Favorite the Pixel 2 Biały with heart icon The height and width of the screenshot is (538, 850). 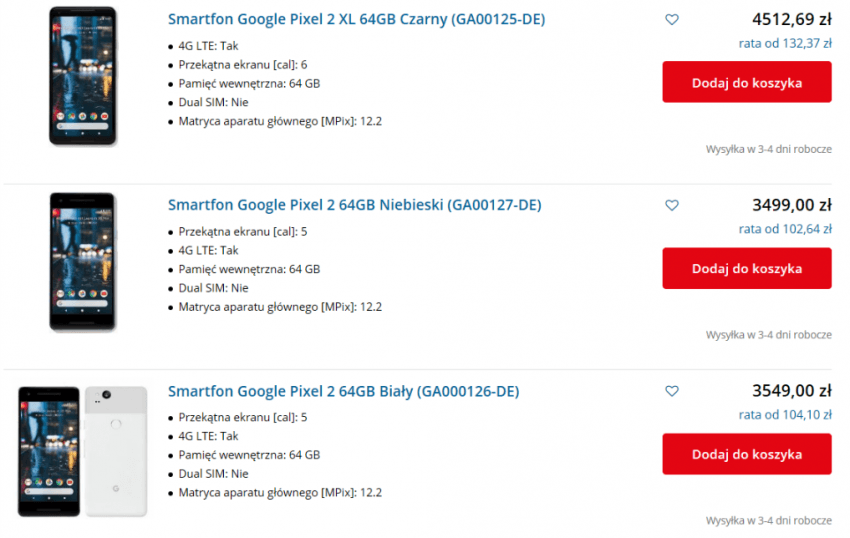coord(672,391)
